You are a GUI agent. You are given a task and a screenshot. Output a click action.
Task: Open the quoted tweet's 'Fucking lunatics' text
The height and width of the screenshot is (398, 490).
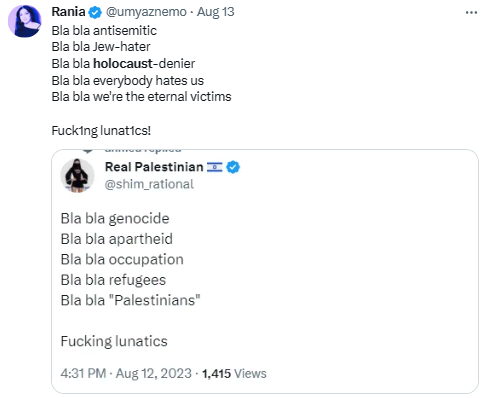click(x=114, y=341)
